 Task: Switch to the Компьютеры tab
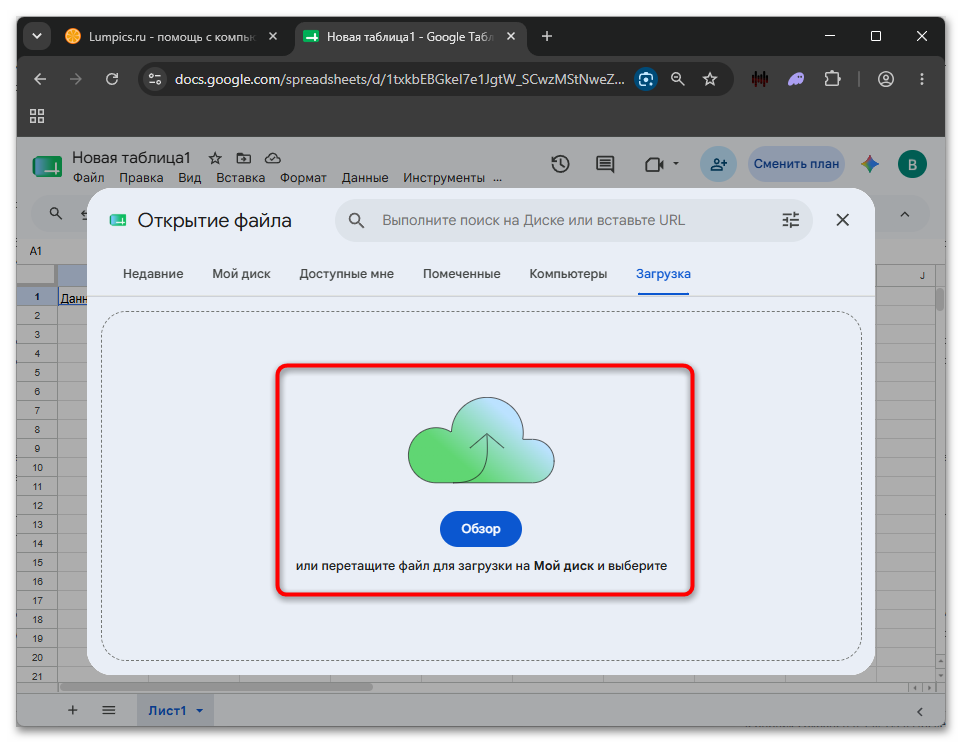click(x=568, y=274)
